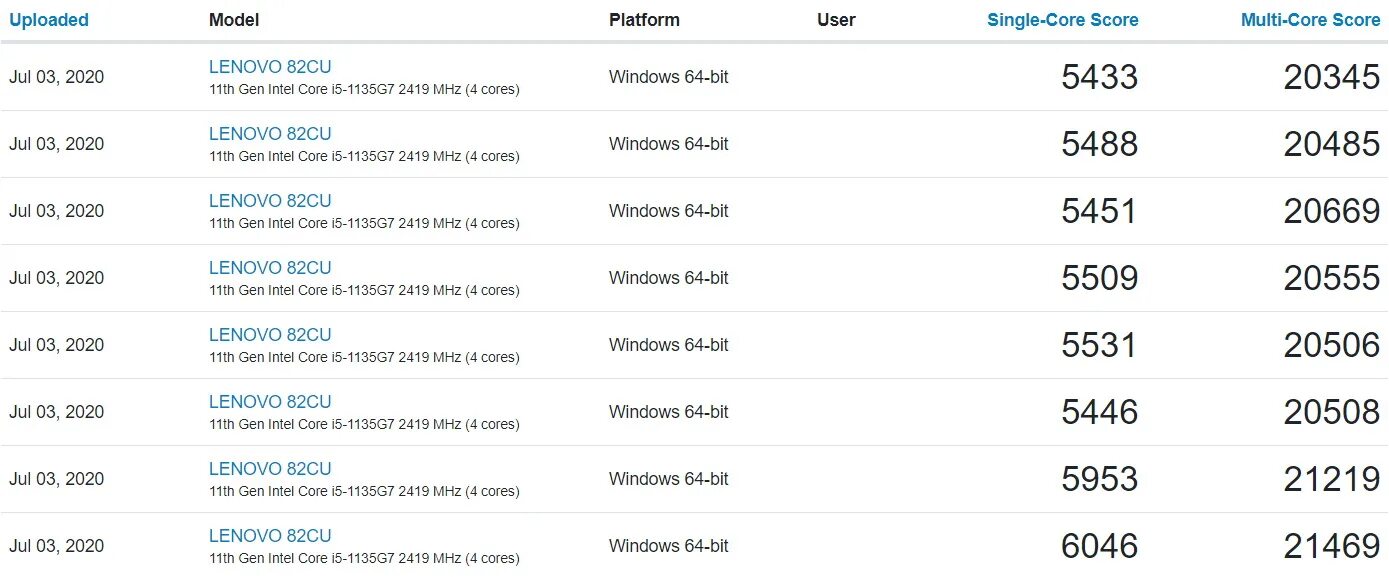Open LENOVO 82CU result scoring 6046
Viewport: 1389px width, 577px height.
[x=270, y=536]
